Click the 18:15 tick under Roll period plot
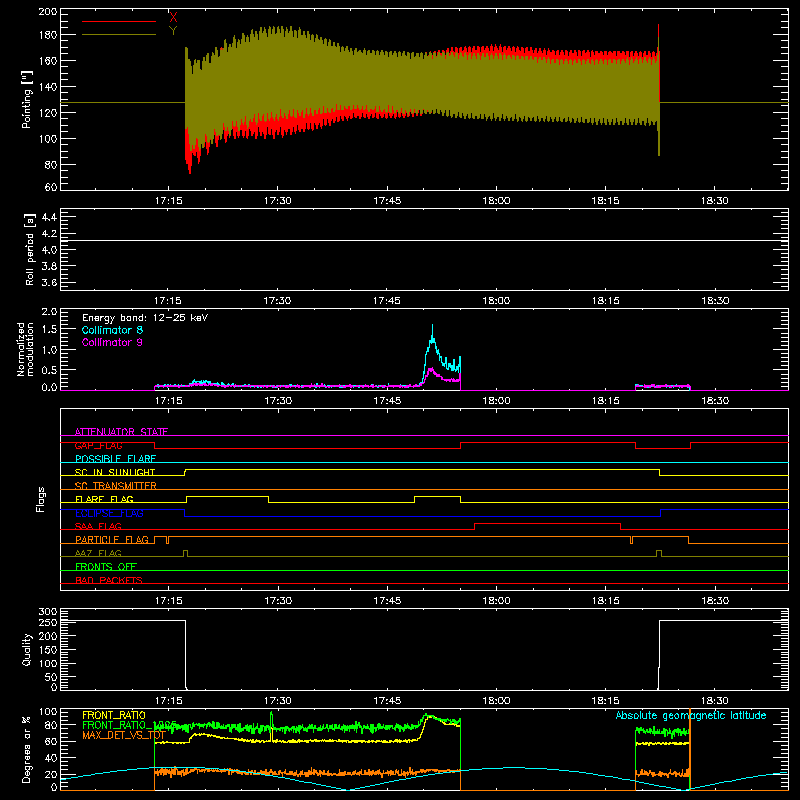 (x=605, y=301)
